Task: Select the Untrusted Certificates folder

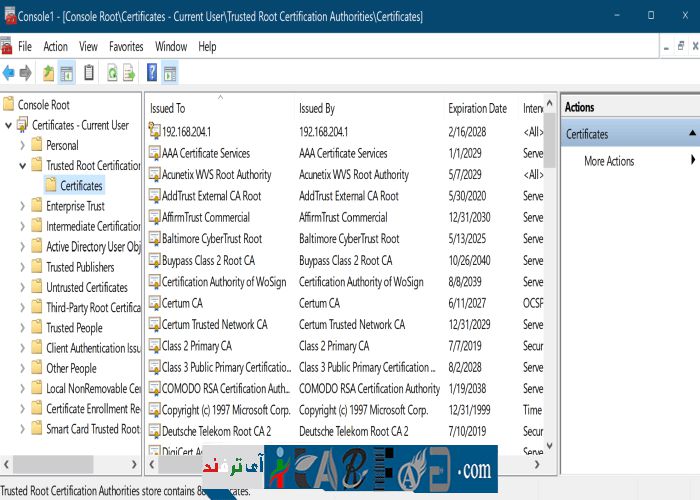Action: point(87,287)
